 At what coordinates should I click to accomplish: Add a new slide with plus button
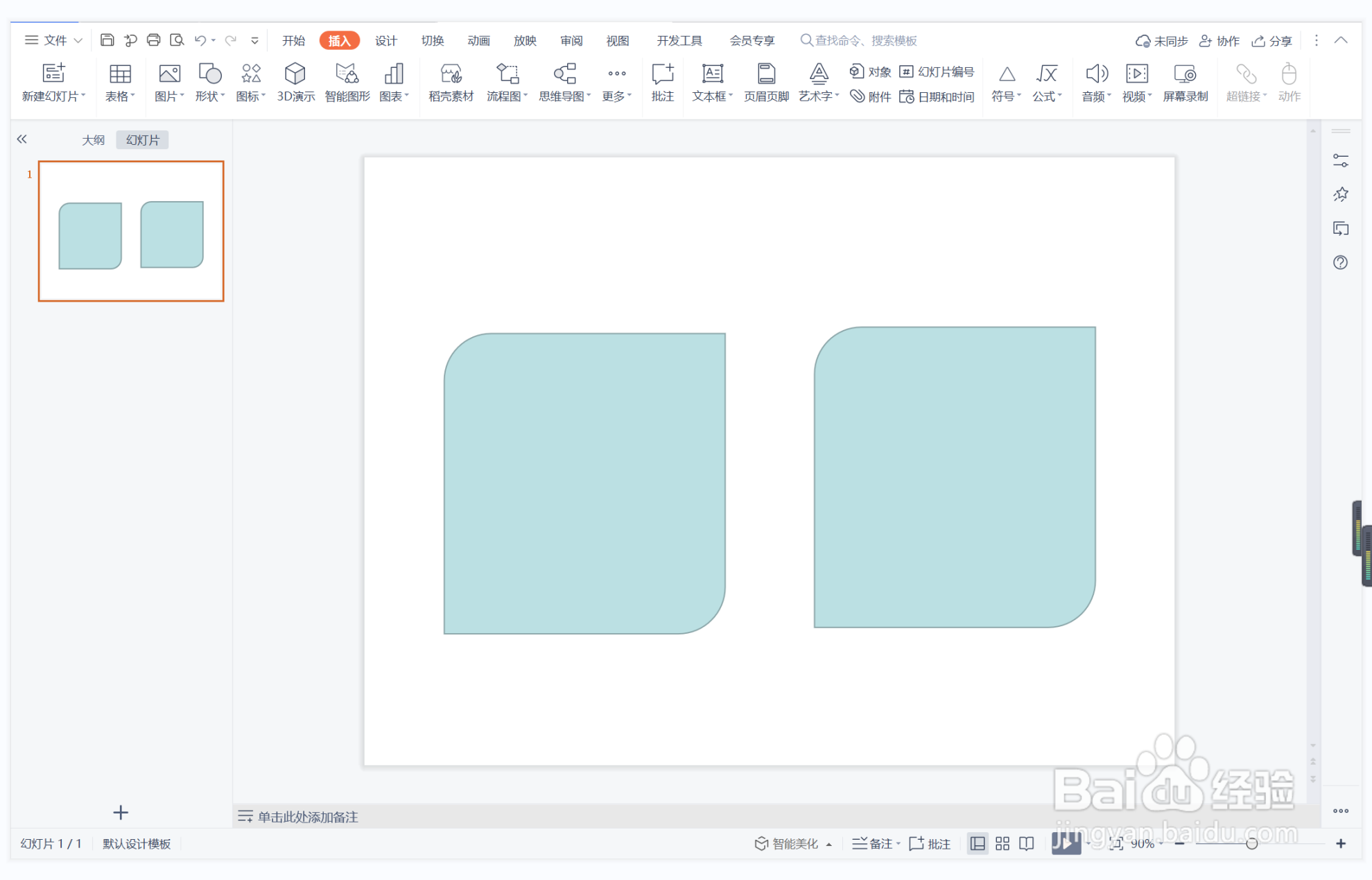(121, 812)
